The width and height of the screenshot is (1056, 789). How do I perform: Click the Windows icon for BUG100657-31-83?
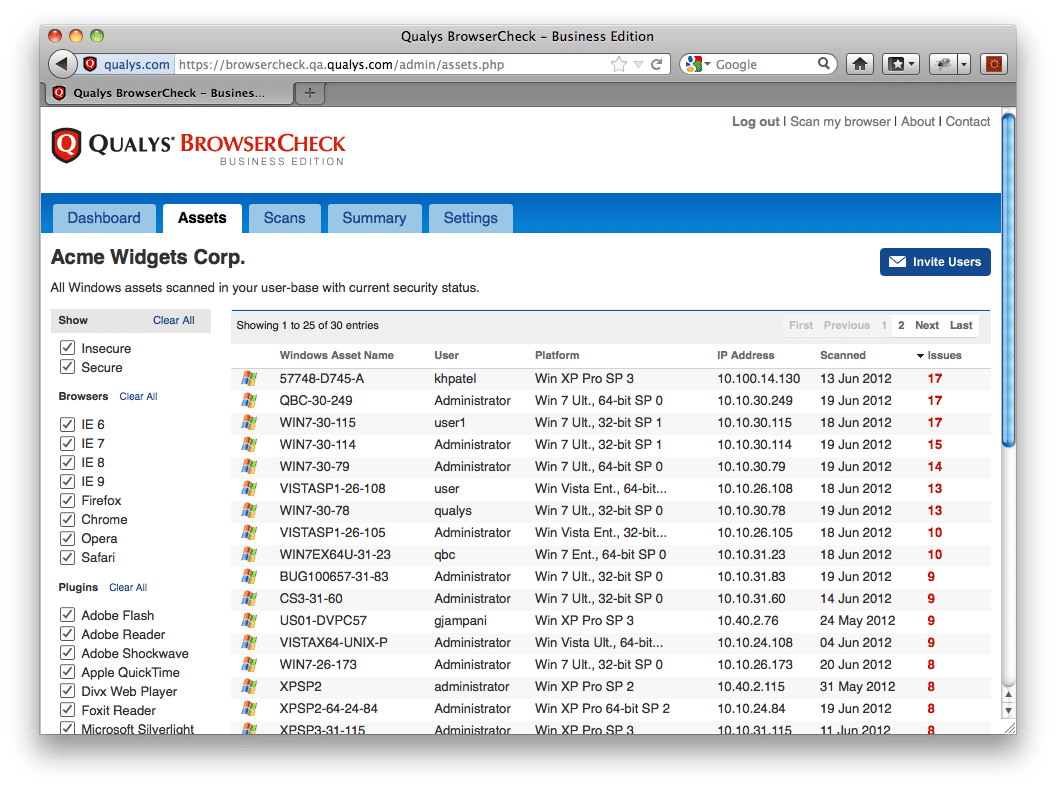coord(249,576)
